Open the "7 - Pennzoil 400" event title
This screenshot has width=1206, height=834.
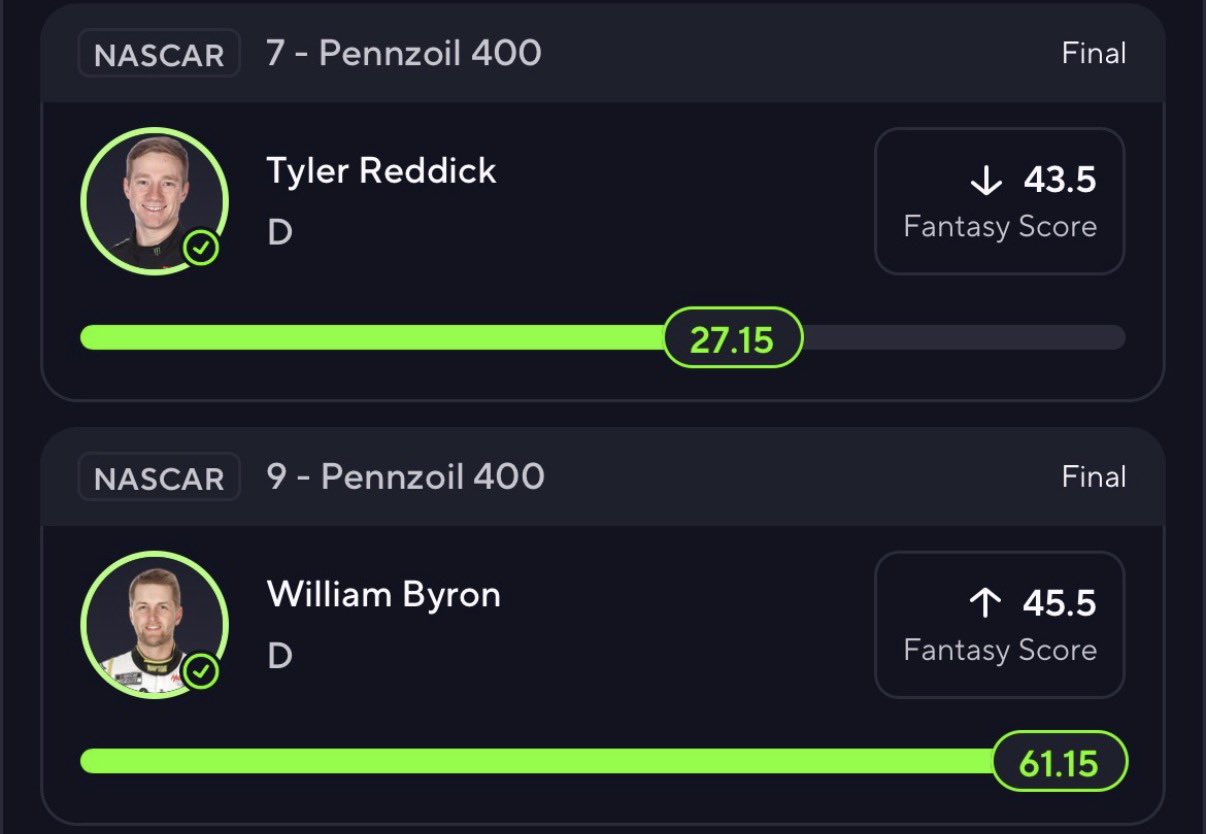(404, 53)
